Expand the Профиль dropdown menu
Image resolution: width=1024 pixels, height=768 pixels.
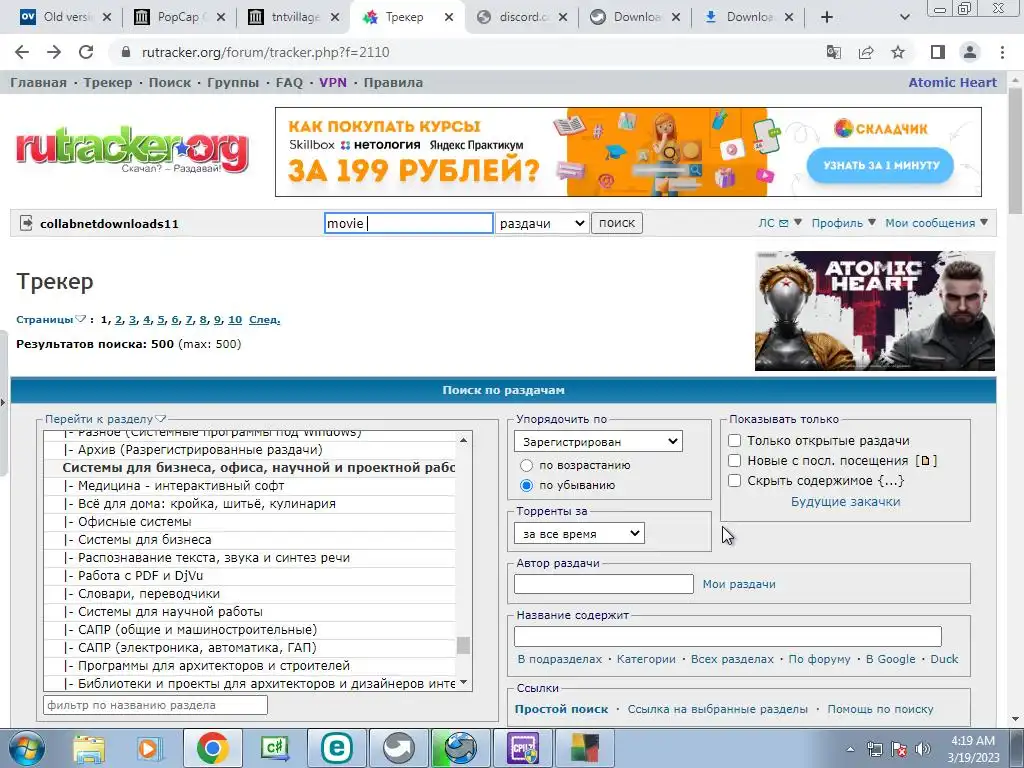tap(844, 223)
